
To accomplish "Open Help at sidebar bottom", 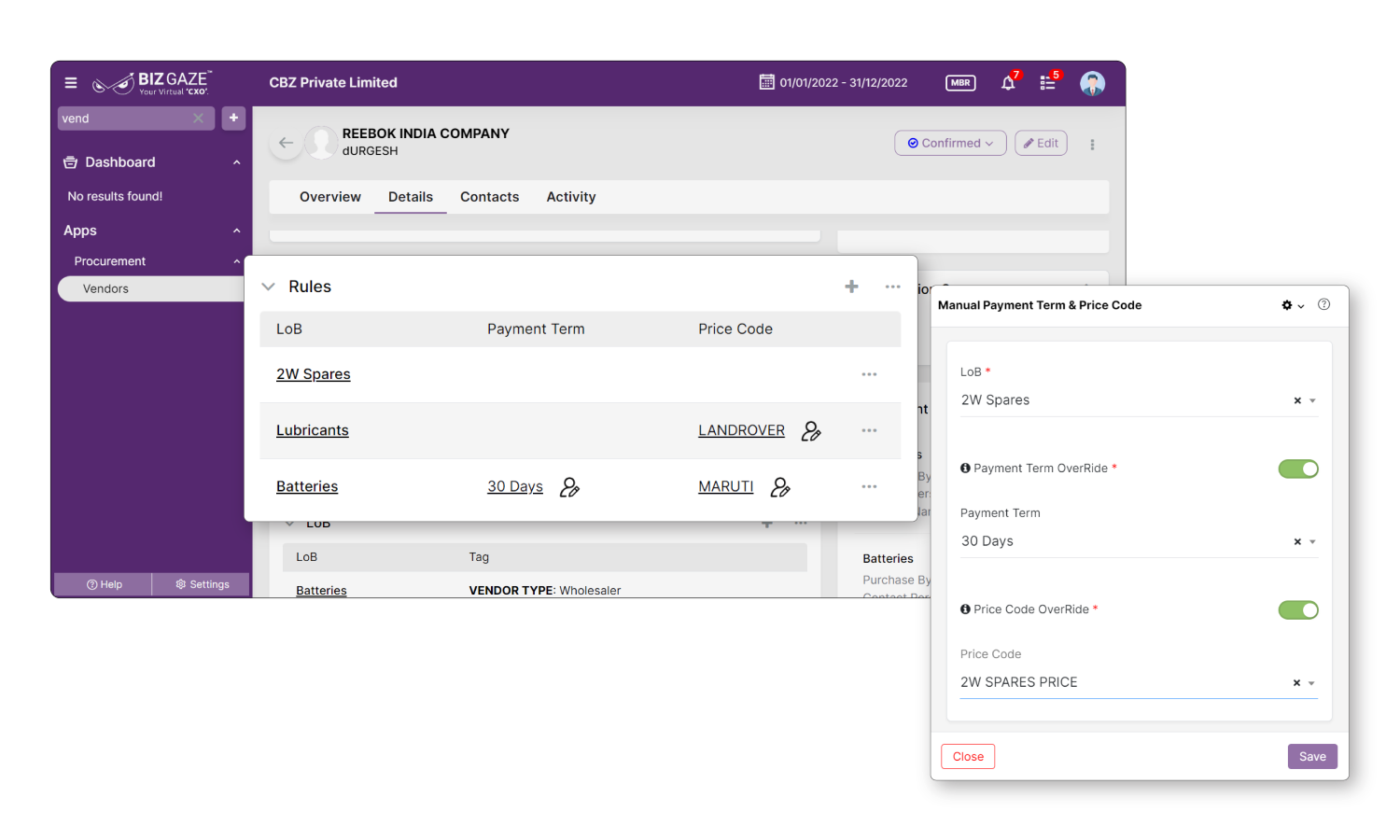I will coord(104,584).
